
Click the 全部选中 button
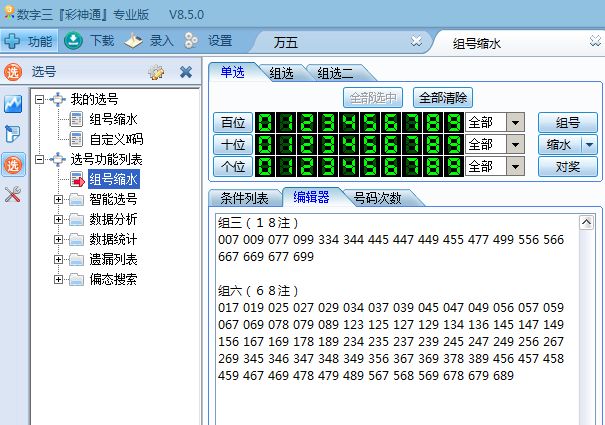click(373, 98)
